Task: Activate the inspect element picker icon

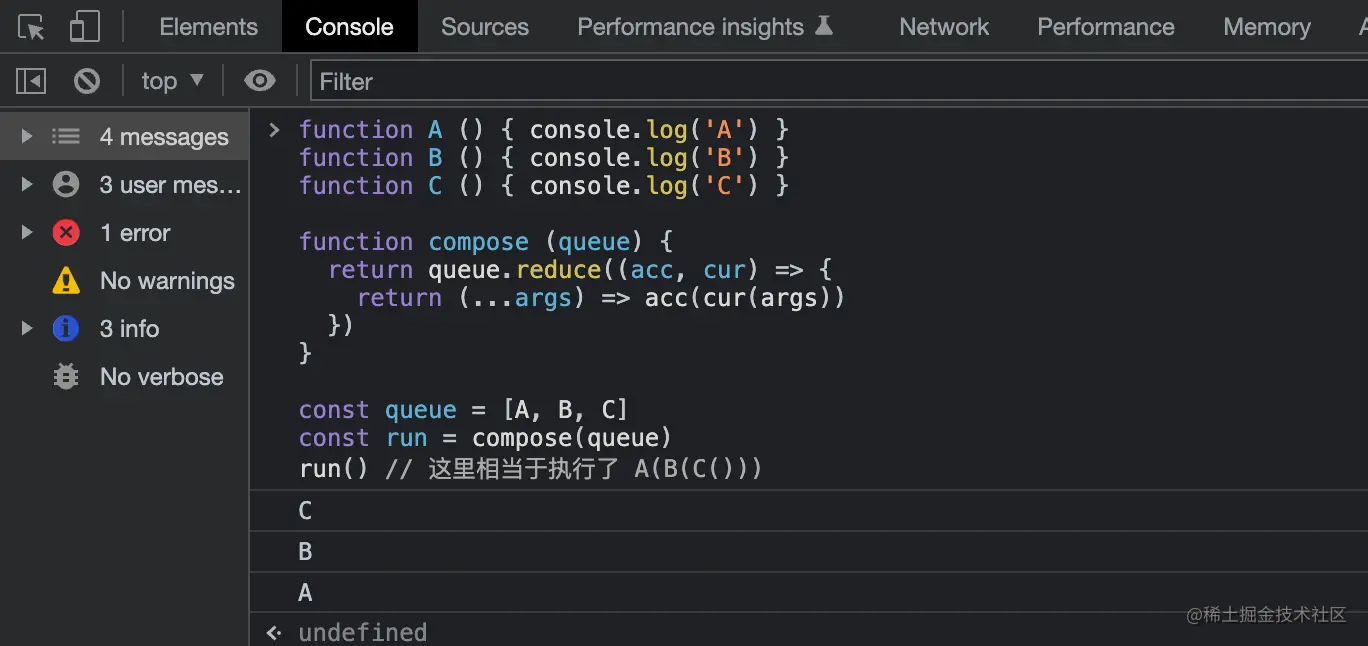Action: click(x=31, y=27)
